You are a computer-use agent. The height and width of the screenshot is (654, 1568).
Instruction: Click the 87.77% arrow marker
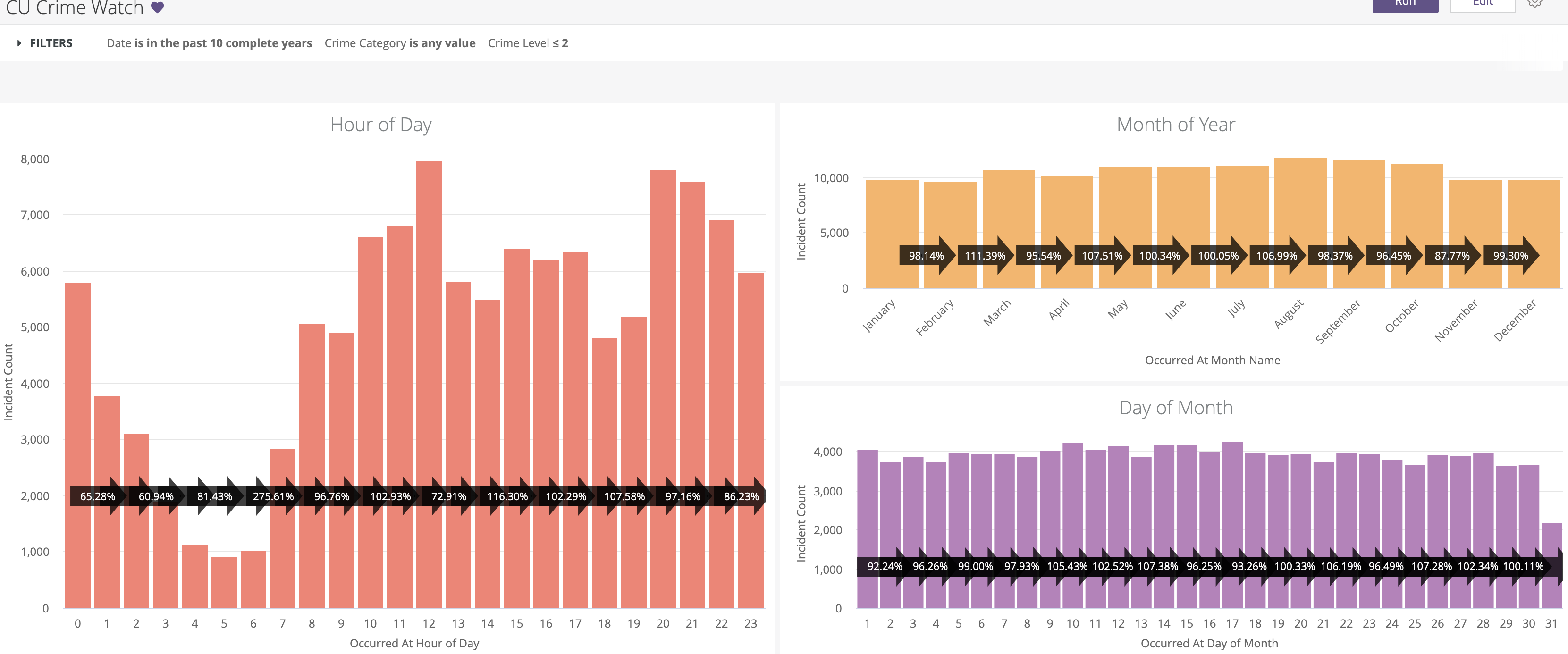(1452, 256)
